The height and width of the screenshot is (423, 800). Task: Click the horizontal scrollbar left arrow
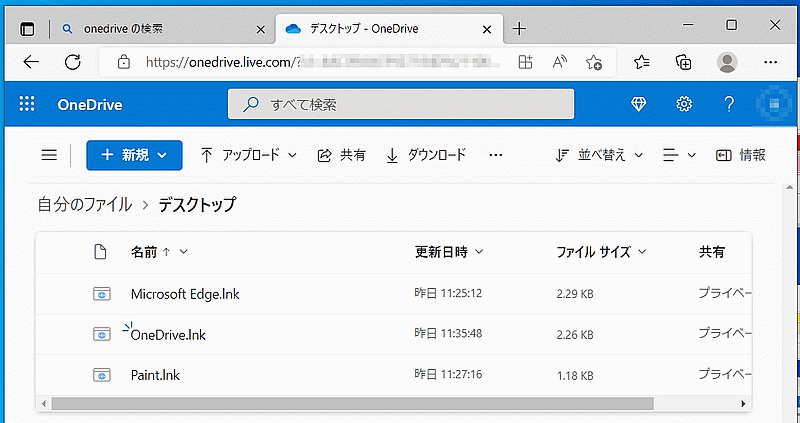click(43, 404)
